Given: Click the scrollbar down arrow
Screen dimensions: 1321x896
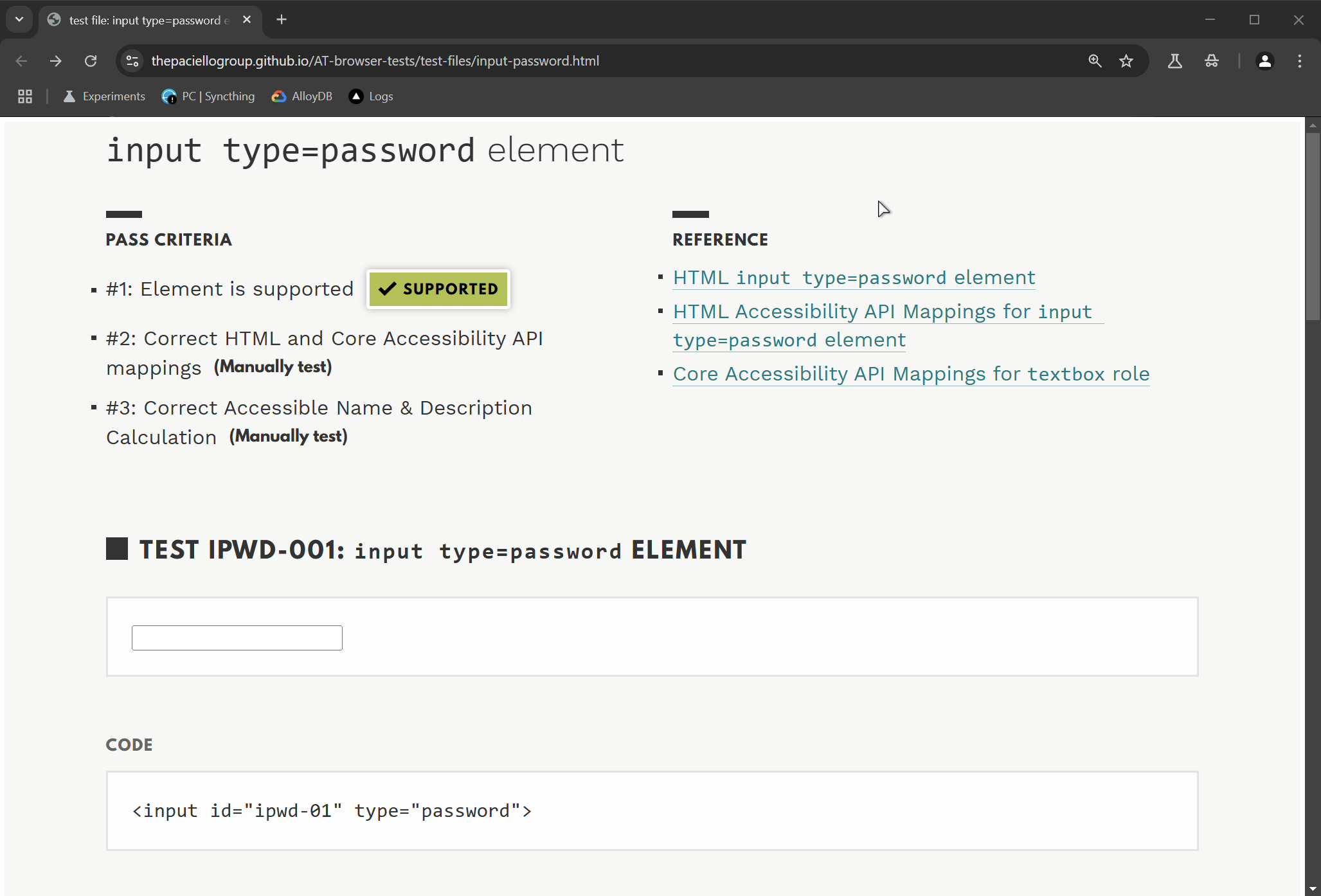Looking at the screenshot, I should pos(1313,890).
